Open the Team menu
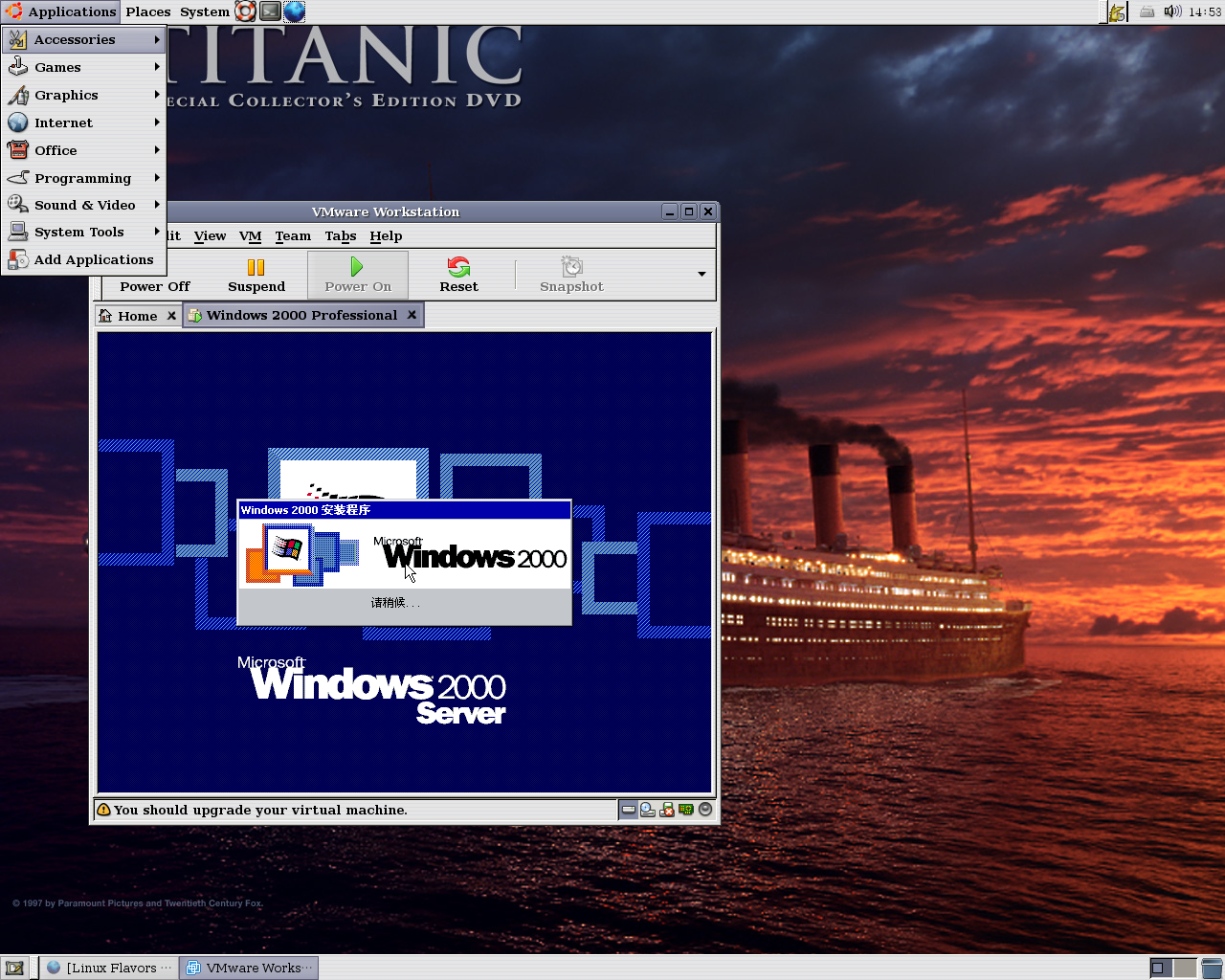Image resolution: width=1225 pixels, height=980 pixels. tap(293, 236)
